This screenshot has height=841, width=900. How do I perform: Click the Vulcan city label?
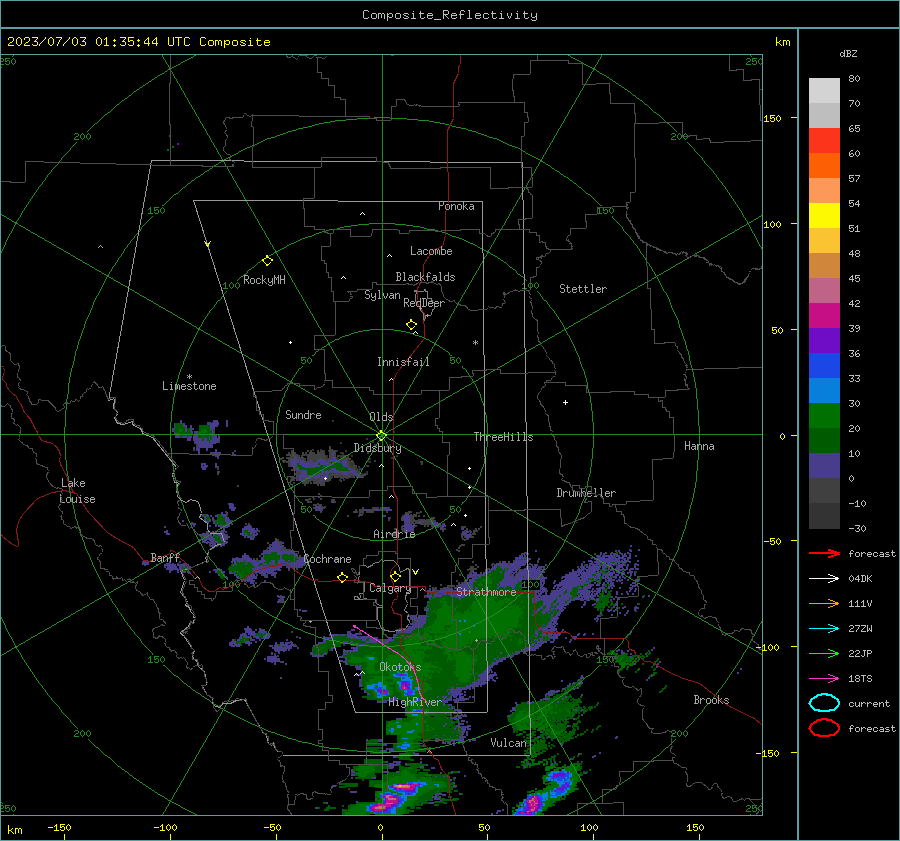[509, 743]
